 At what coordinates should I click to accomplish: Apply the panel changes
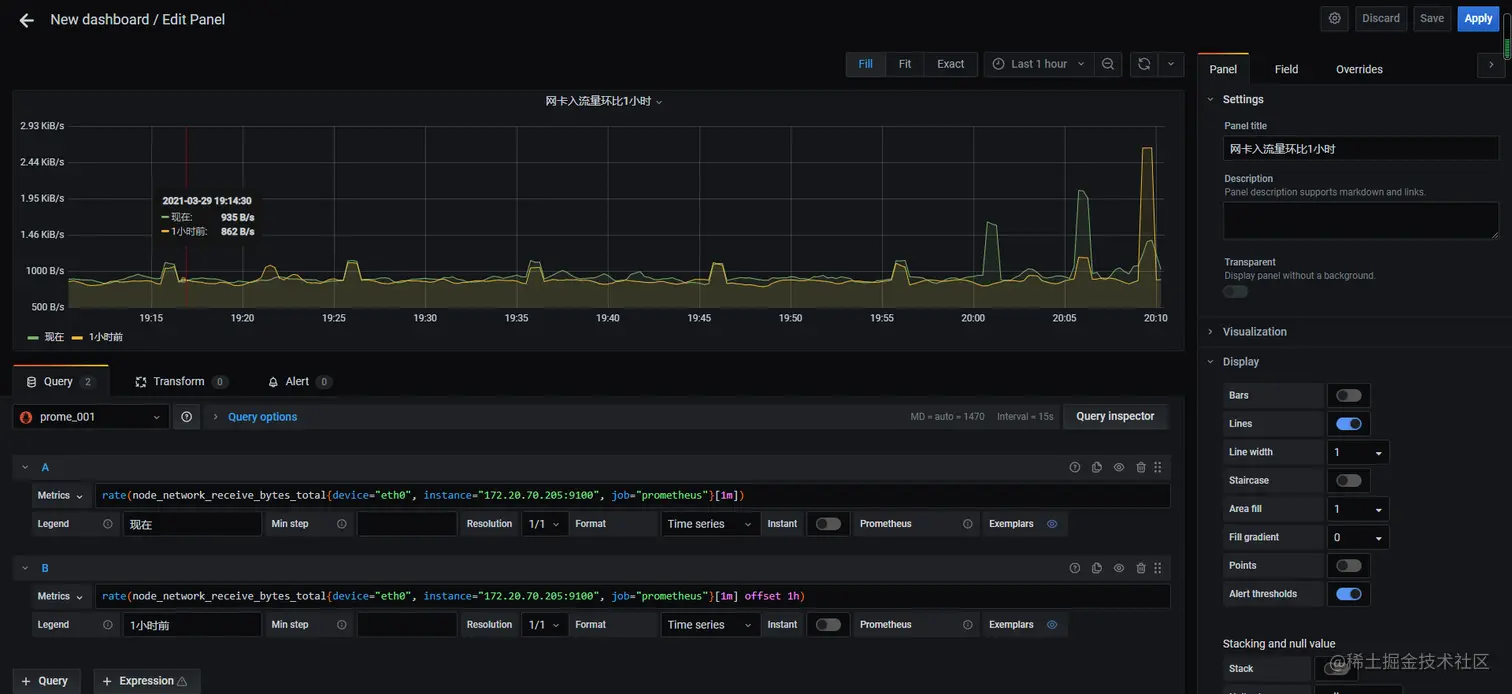pyautogui.click(x=1478, y=18)
